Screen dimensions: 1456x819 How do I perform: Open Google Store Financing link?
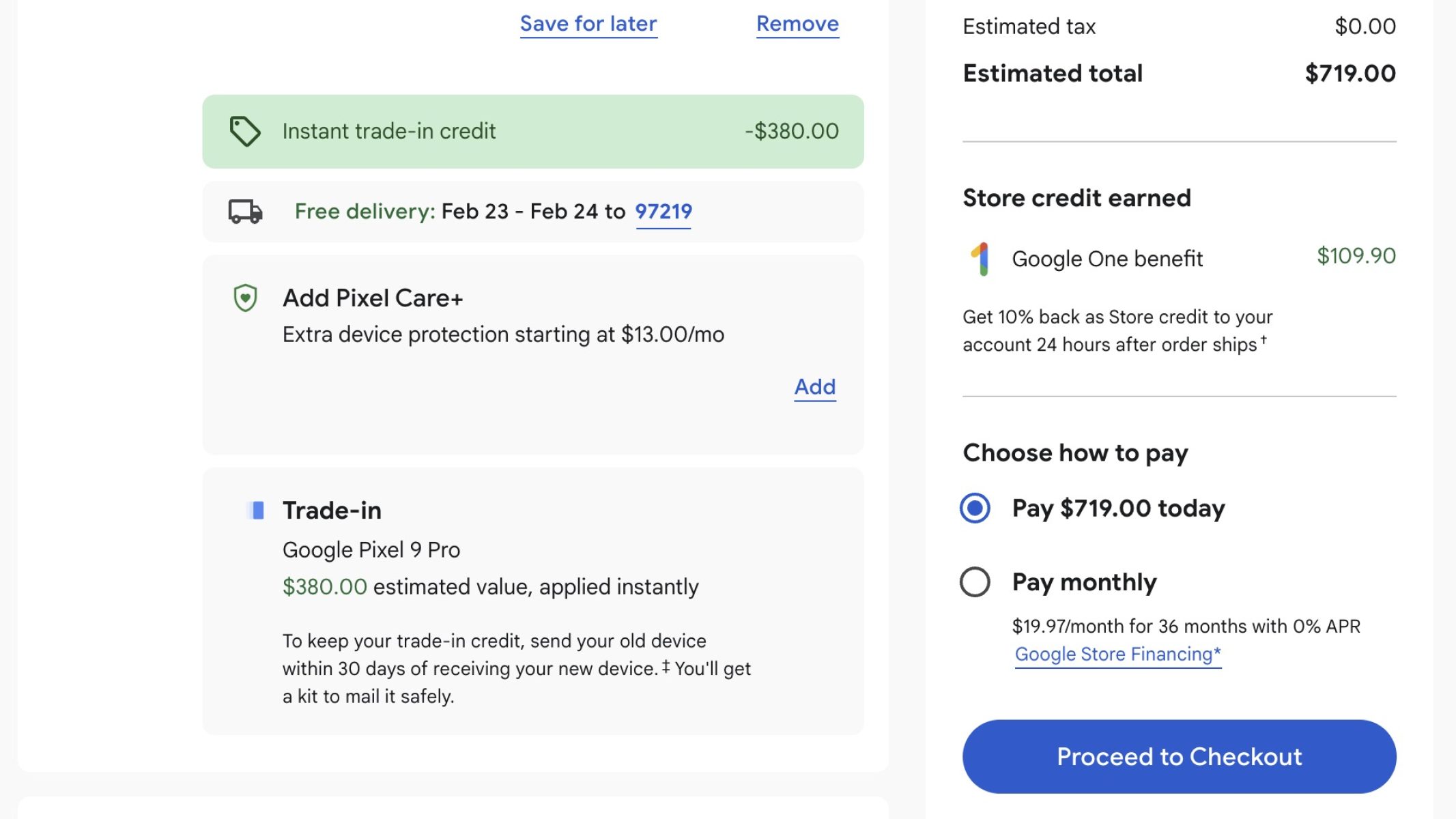pyautogui.click(x=1117, y=655)
